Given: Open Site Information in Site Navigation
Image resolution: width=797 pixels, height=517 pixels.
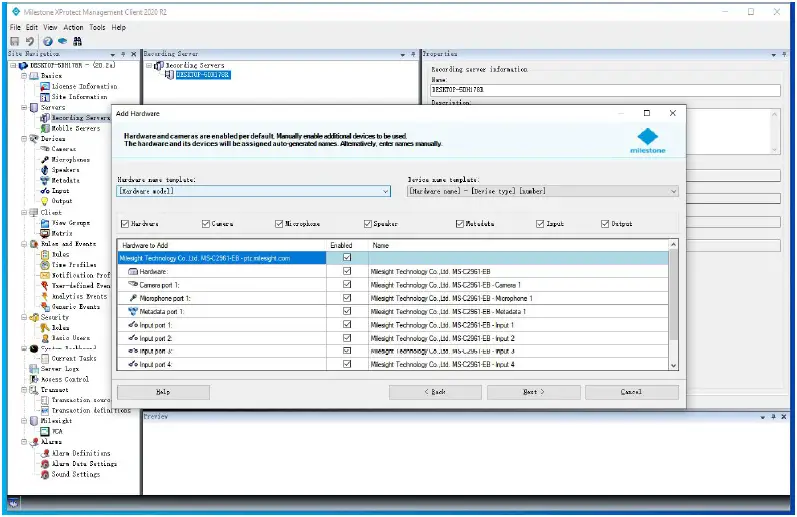Looking at the screenshot, I should 79,97.
